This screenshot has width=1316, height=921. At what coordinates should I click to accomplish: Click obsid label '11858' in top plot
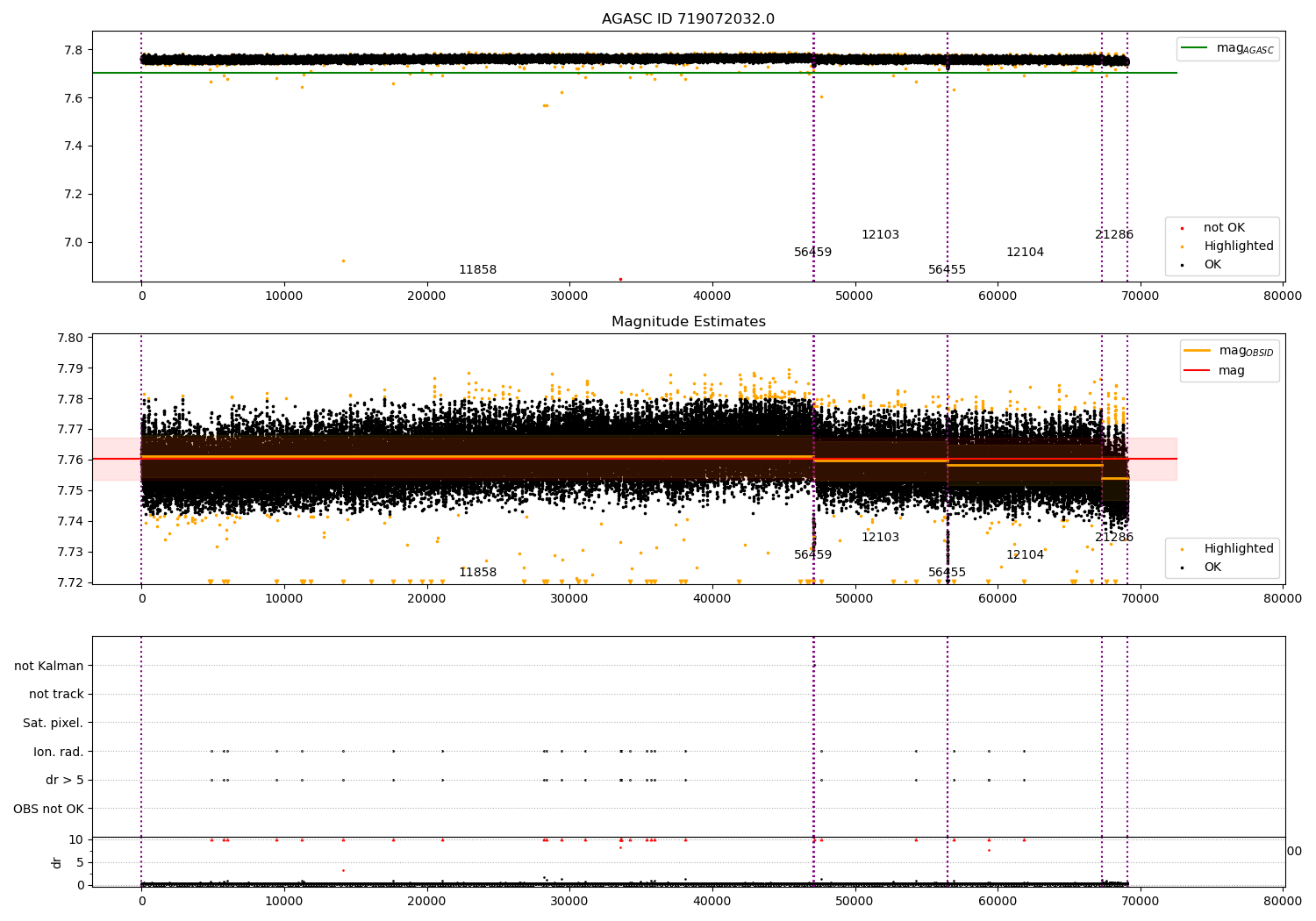pyautogui.click(x=477, y=270)
